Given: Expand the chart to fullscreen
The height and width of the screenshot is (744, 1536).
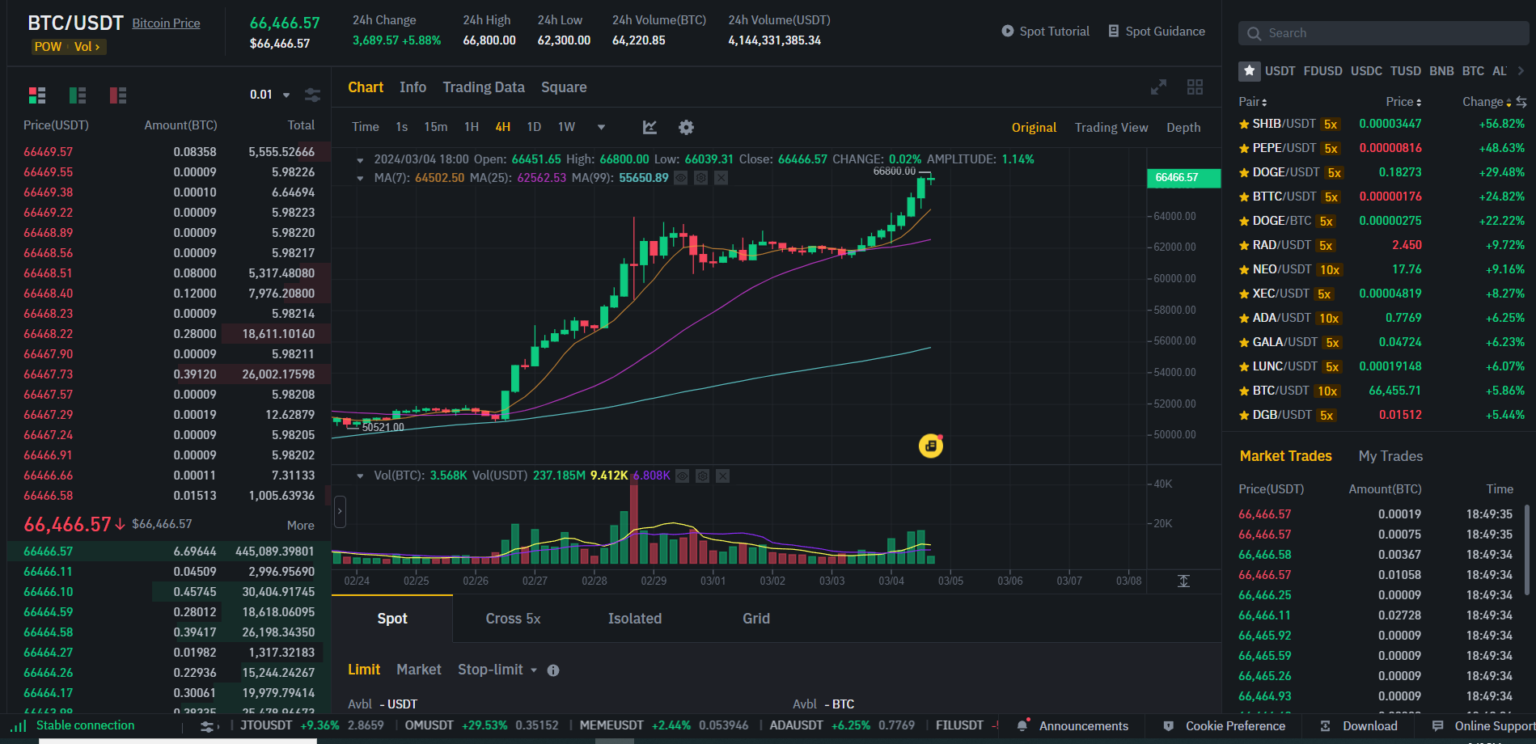Looking at the screenshot, I should click(1158, 87).
